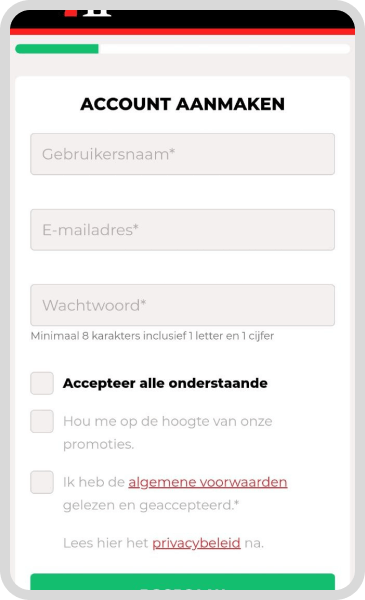Select the Wachtwoord input field
365x600 pixels.
(x=182, y=305)
